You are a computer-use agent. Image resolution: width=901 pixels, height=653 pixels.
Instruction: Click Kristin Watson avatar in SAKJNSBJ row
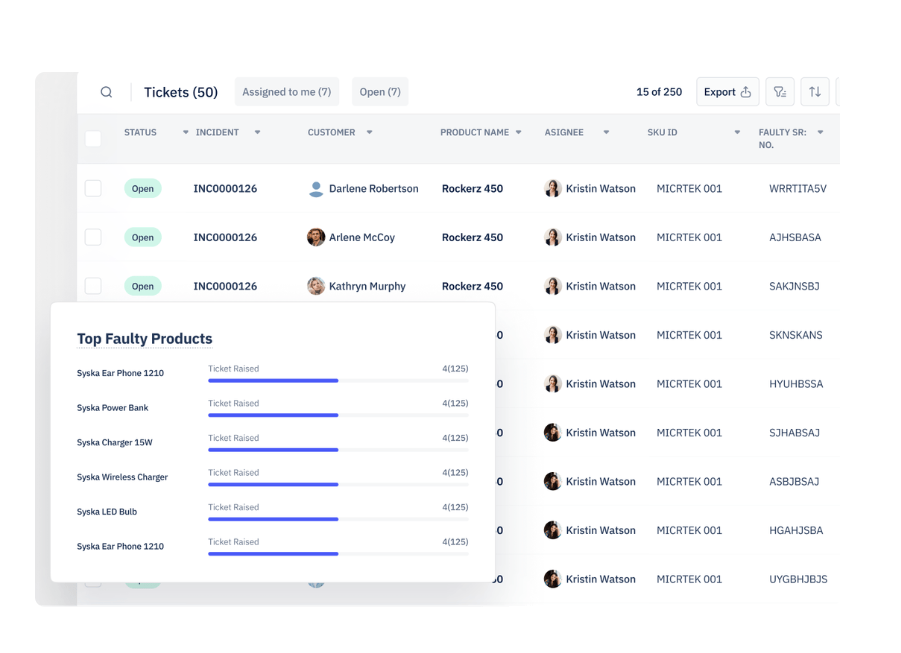(553, 286)
